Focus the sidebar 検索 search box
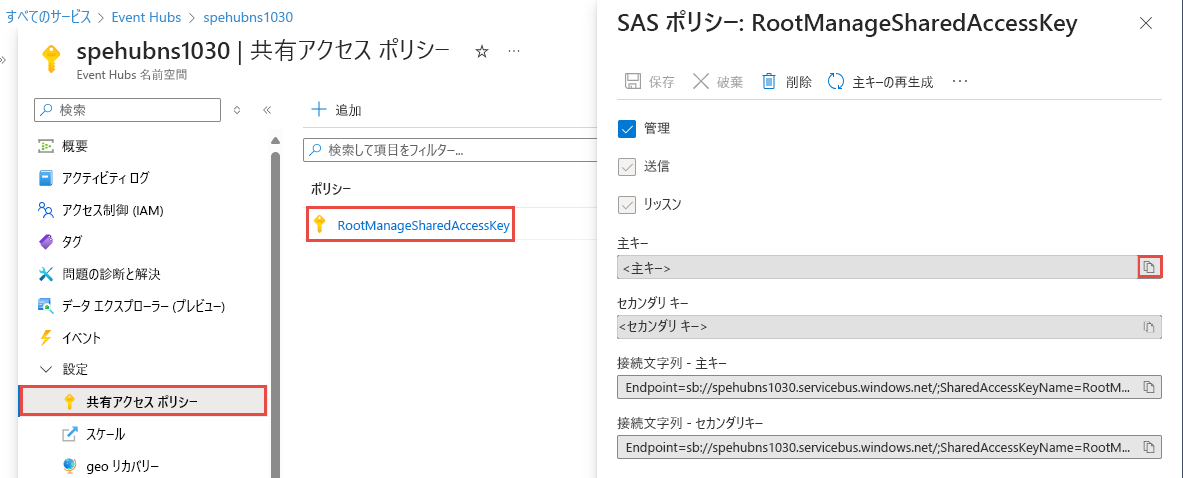This screenshot has width=1183, height=478. pyautogui.click(x=128, y=110)
